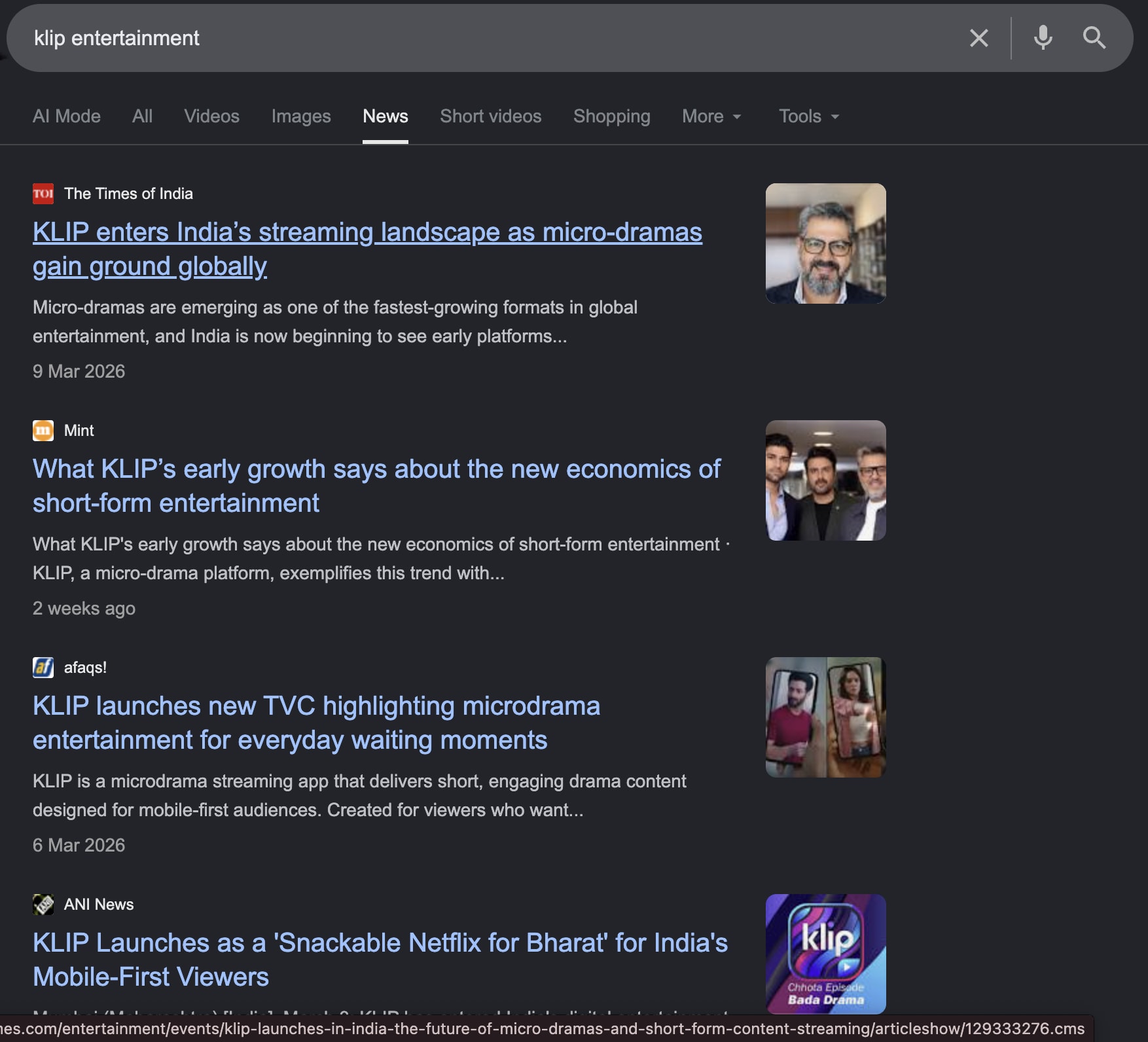Click the afaqs! source name
Screen dimensions: 1148x1042
pyautogui.click(x=85, y=668)
